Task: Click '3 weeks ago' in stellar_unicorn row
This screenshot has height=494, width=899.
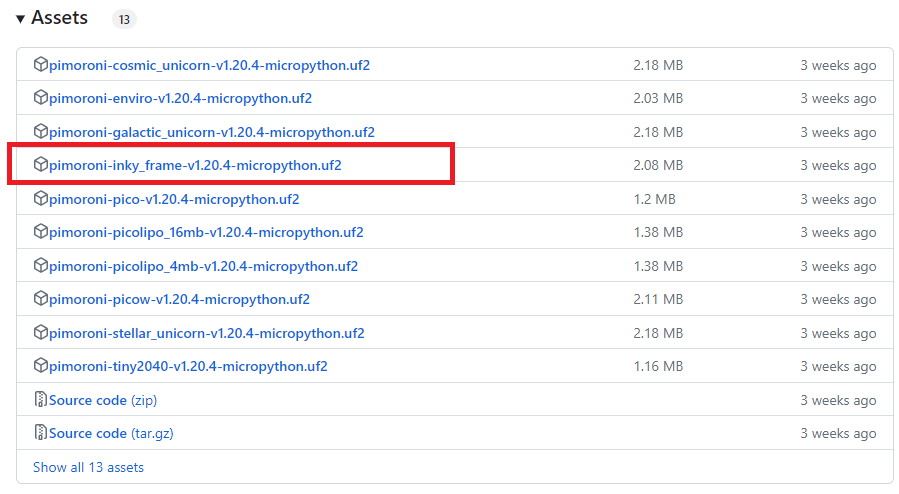Action: (838, 334)
